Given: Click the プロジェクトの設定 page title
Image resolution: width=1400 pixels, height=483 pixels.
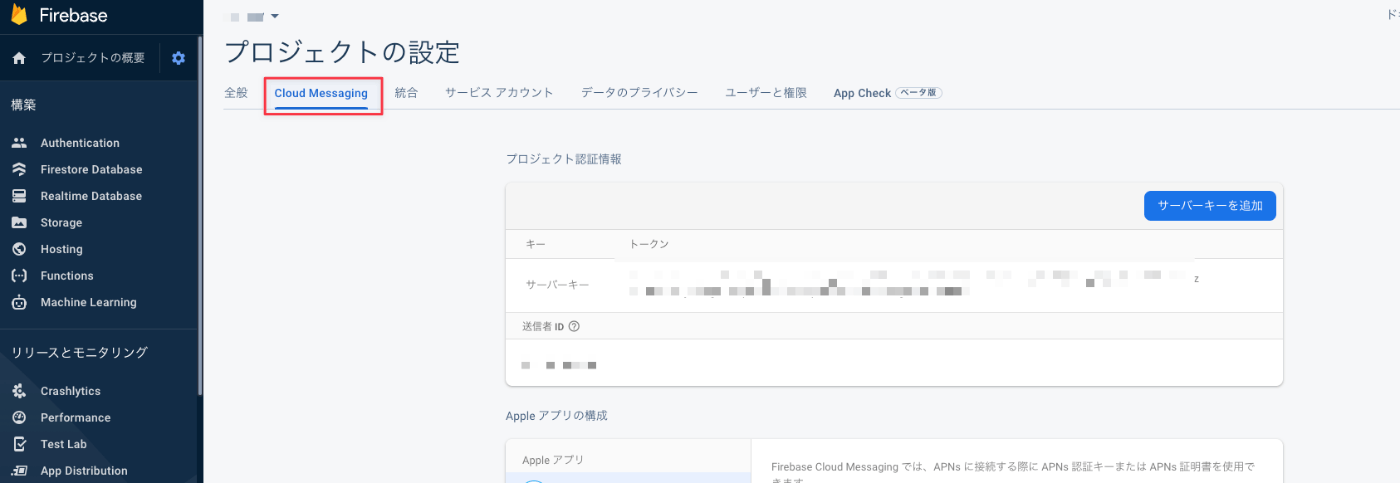Looking at the screenshot, I should point(342,52).
